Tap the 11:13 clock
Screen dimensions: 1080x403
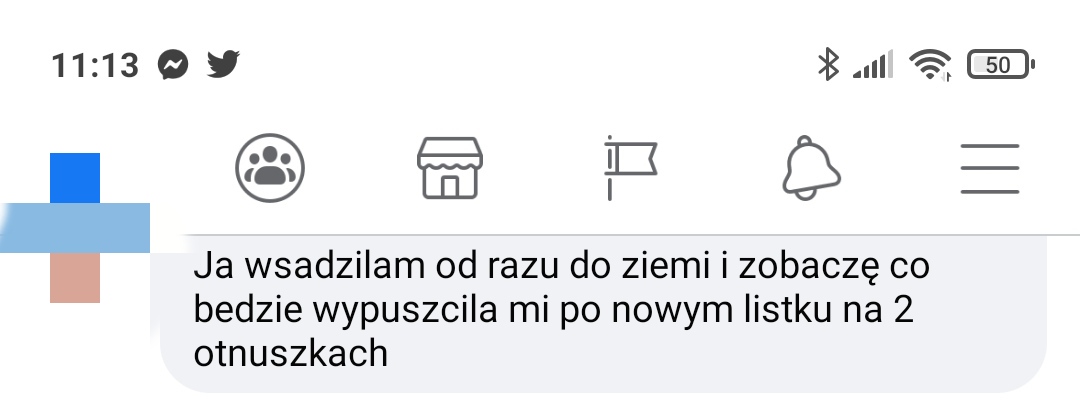[95, 65]
